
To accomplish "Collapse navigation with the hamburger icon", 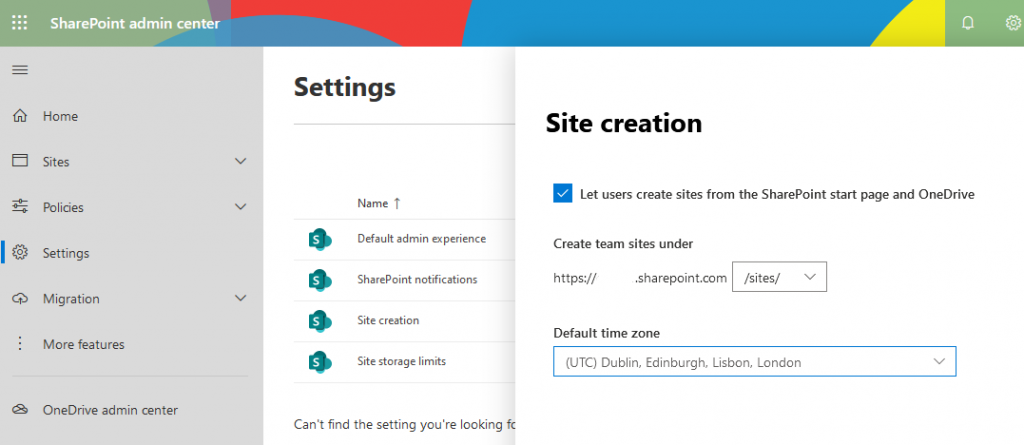I will pos(20,70).
